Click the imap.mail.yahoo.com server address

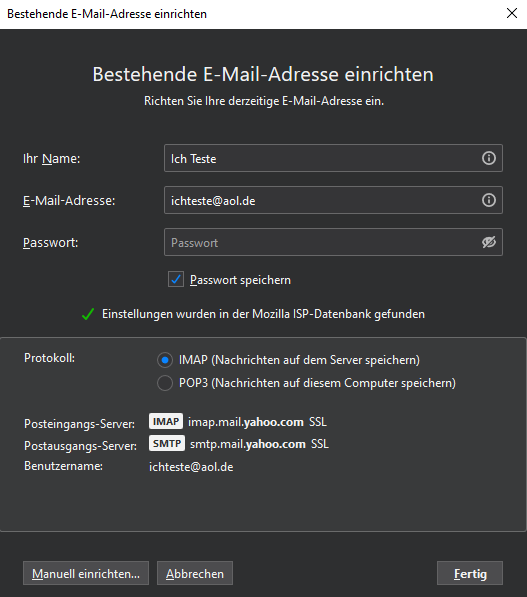[246, 422]
